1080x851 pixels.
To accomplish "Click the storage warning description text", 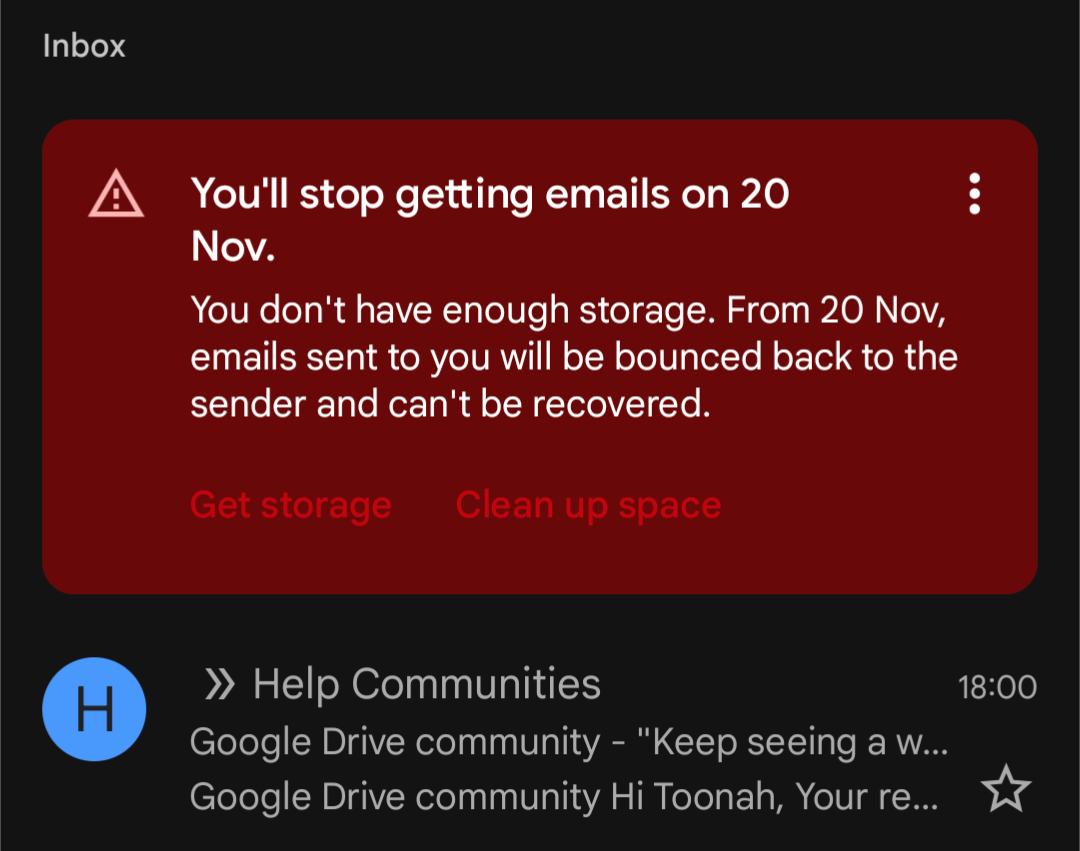I will [574, 357].
